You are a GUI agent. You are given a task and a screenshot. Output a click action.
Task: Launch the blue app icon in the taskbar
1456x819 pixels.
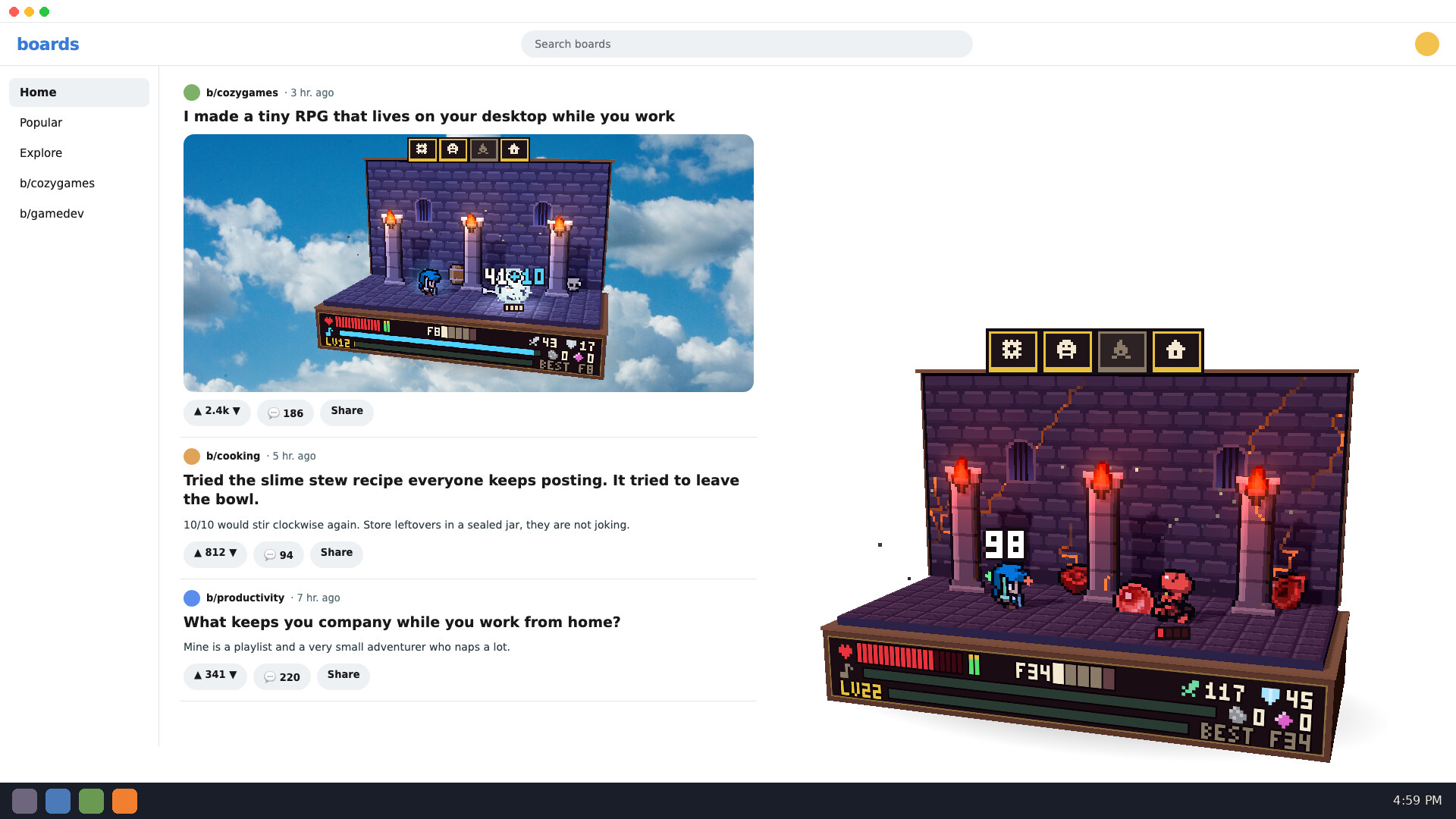[58, 801]
